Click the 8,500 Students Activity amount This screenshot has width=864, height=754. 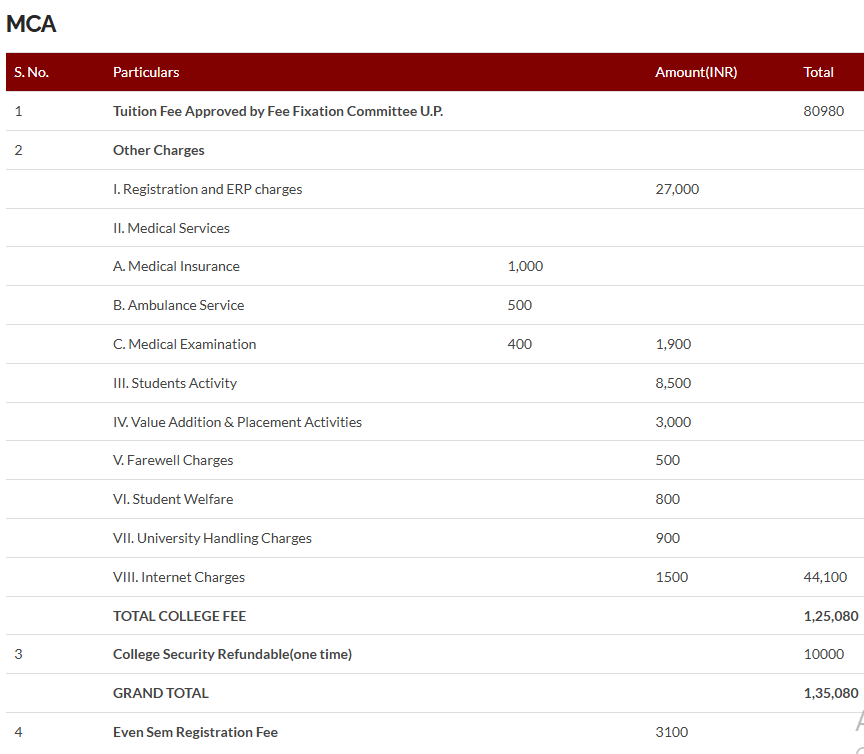(673, 383)
